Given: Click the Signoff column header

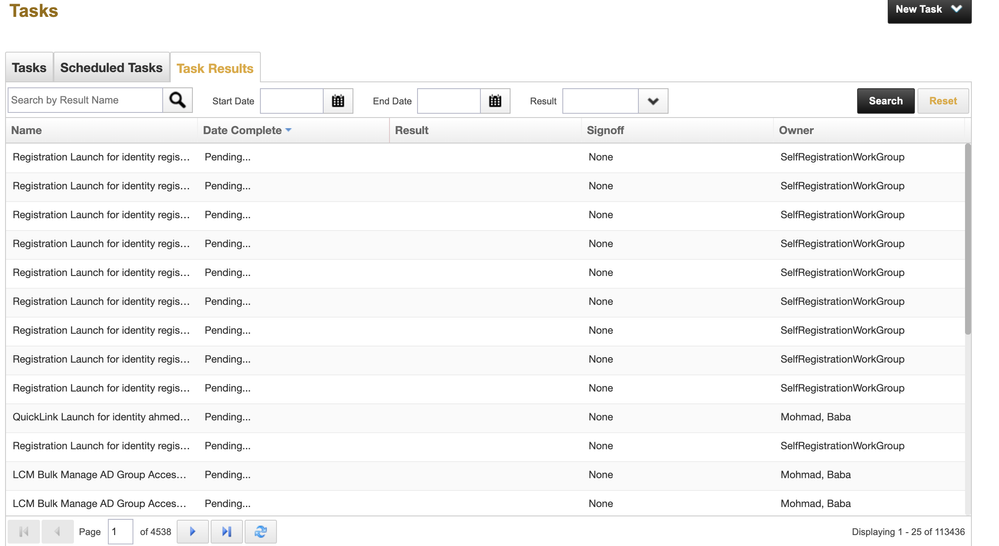Looking at the screenshot, I should pos(677,130).
